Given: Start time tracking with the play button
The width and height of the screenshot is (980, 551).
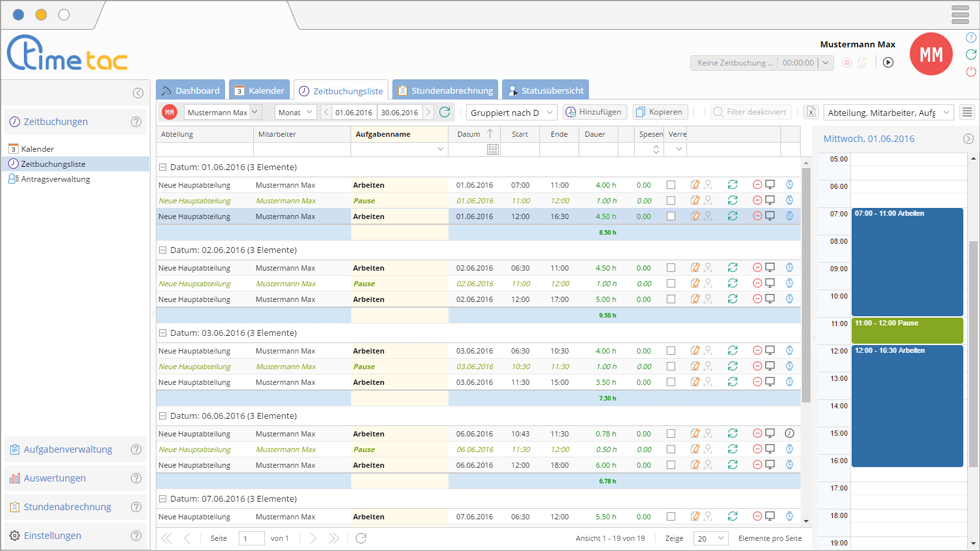Looking at the screenshot, I should 888,62.
